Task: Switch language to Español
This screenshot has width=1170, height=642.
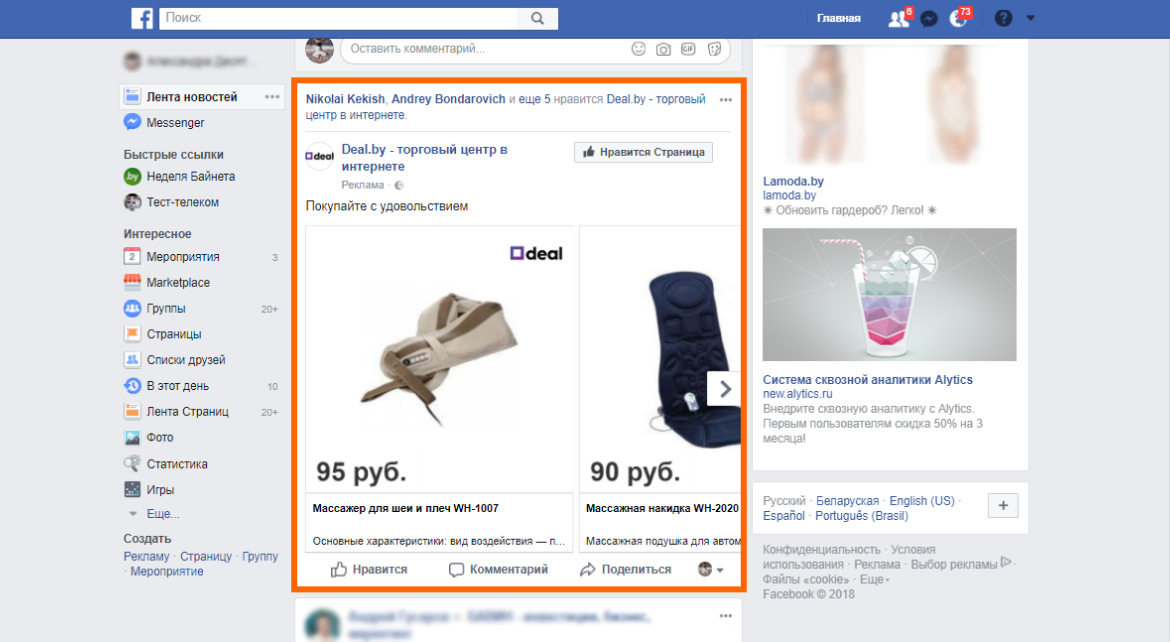Action: pos(783,516)
